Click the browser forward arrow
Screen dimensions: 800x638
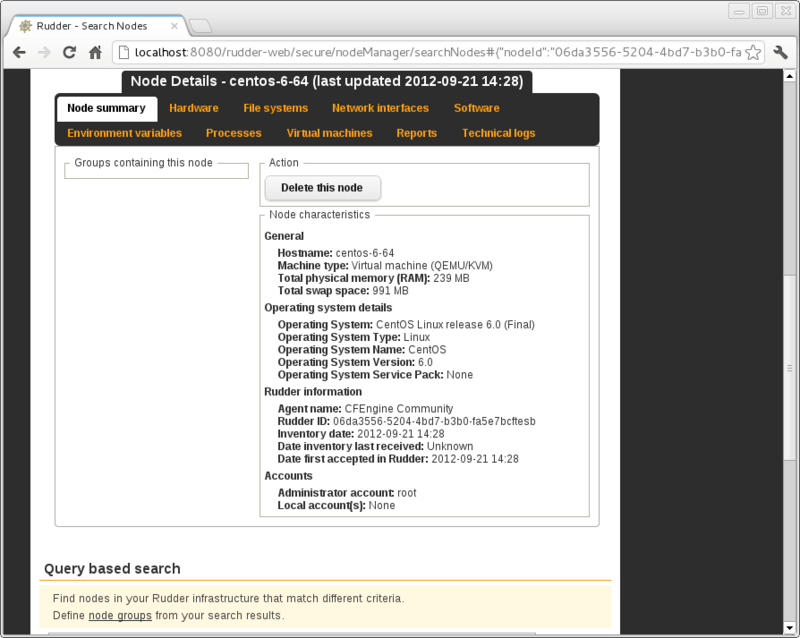pos(44,52)
